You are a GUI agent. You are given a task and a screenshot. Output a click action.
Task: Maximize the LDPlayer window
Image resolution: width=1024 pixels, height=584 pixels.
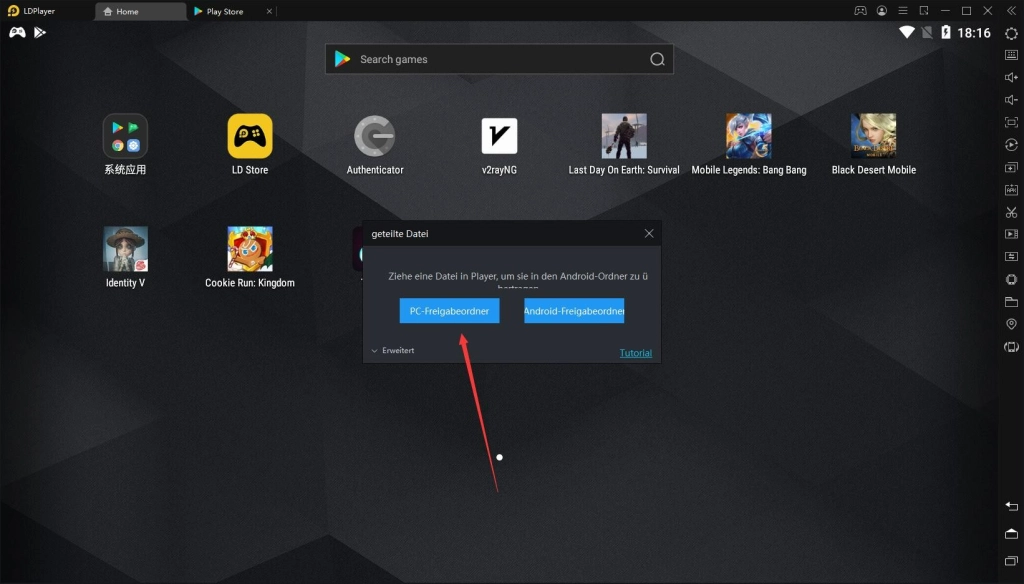967,10
